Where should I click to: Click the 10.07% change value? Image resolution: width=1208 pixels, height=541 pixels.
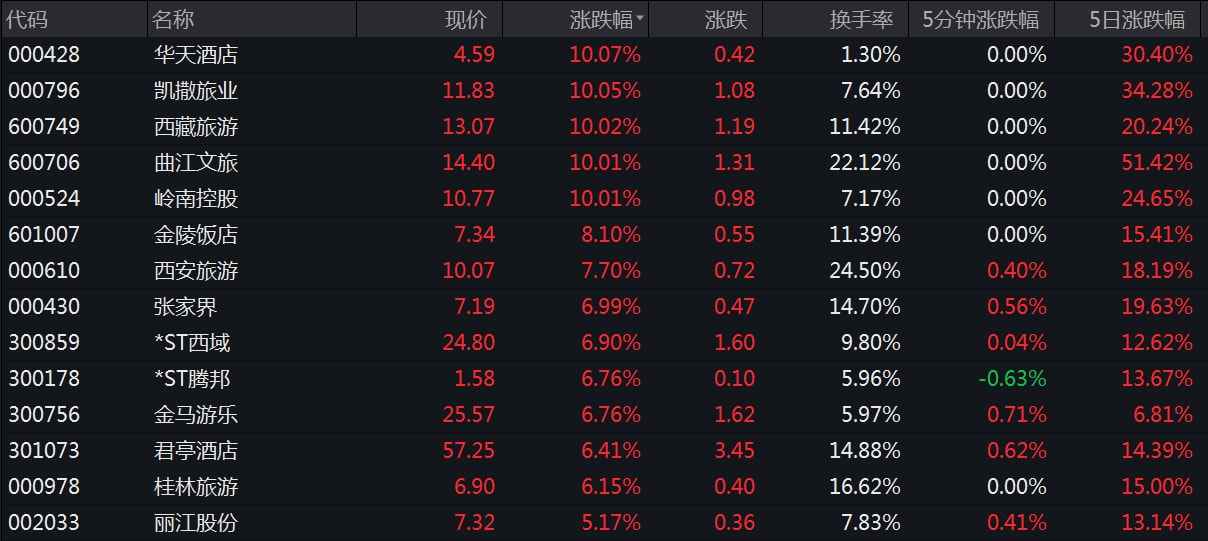pyautogui.click(x=605, y=55)
